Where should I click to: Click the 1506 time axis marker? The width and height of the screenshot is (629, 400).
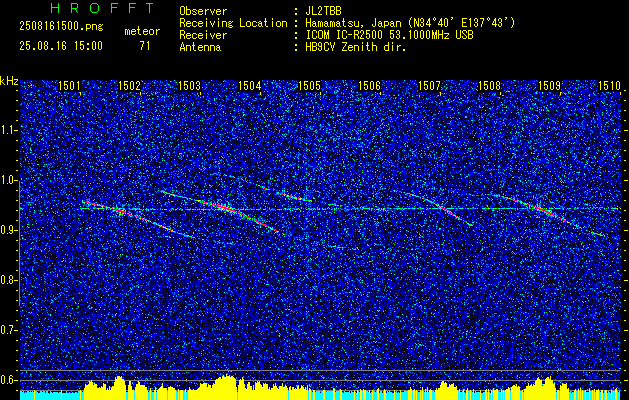(x=369, y=85)
